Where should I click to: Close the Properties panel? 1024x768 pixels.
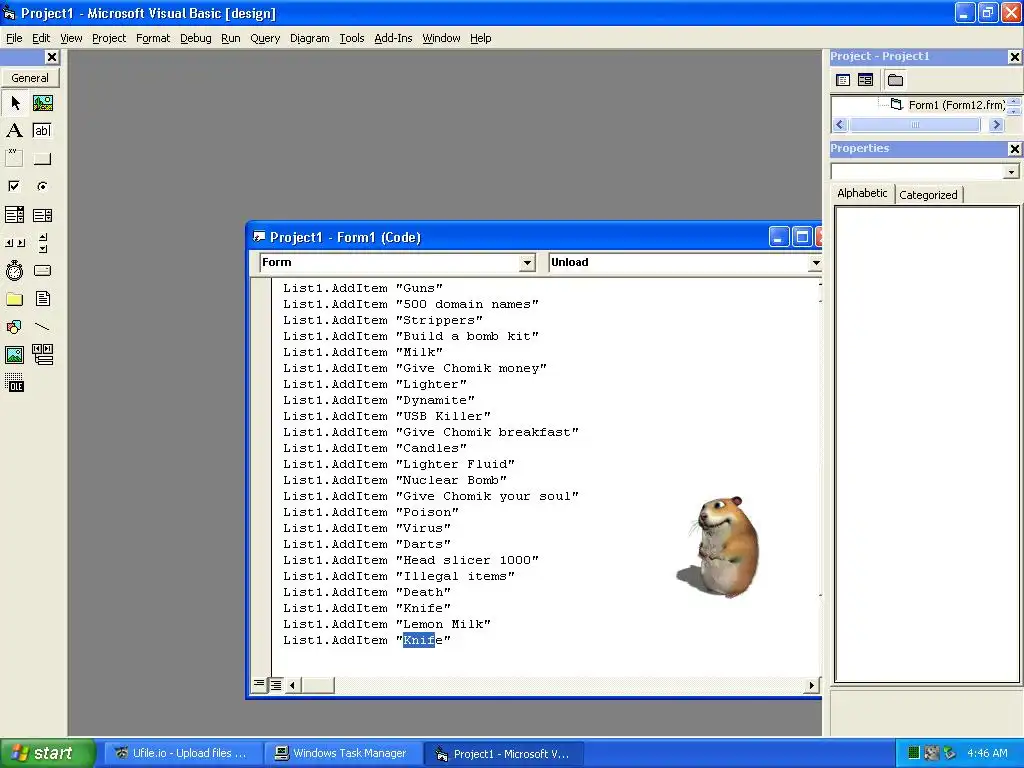click(1014, 149)
